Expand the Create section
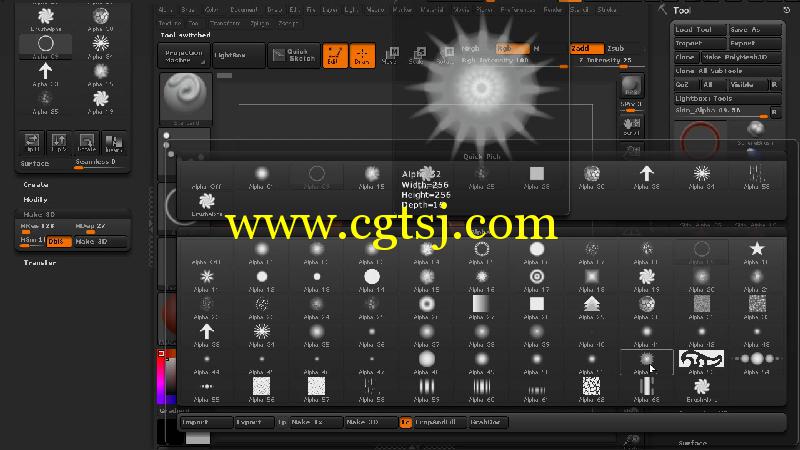 coord(36,185)
